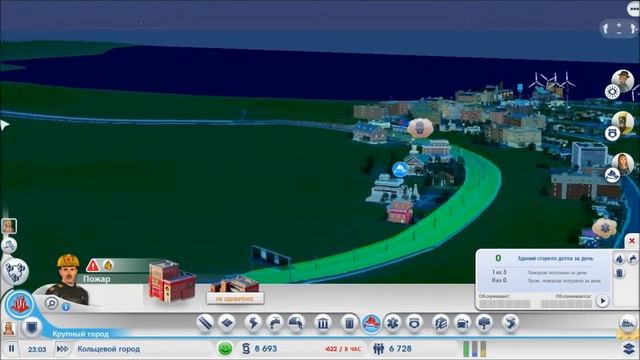The width and height of the screenshot is (640, 360).
Task: Open the blue info icon
Action: coord(66,307)
